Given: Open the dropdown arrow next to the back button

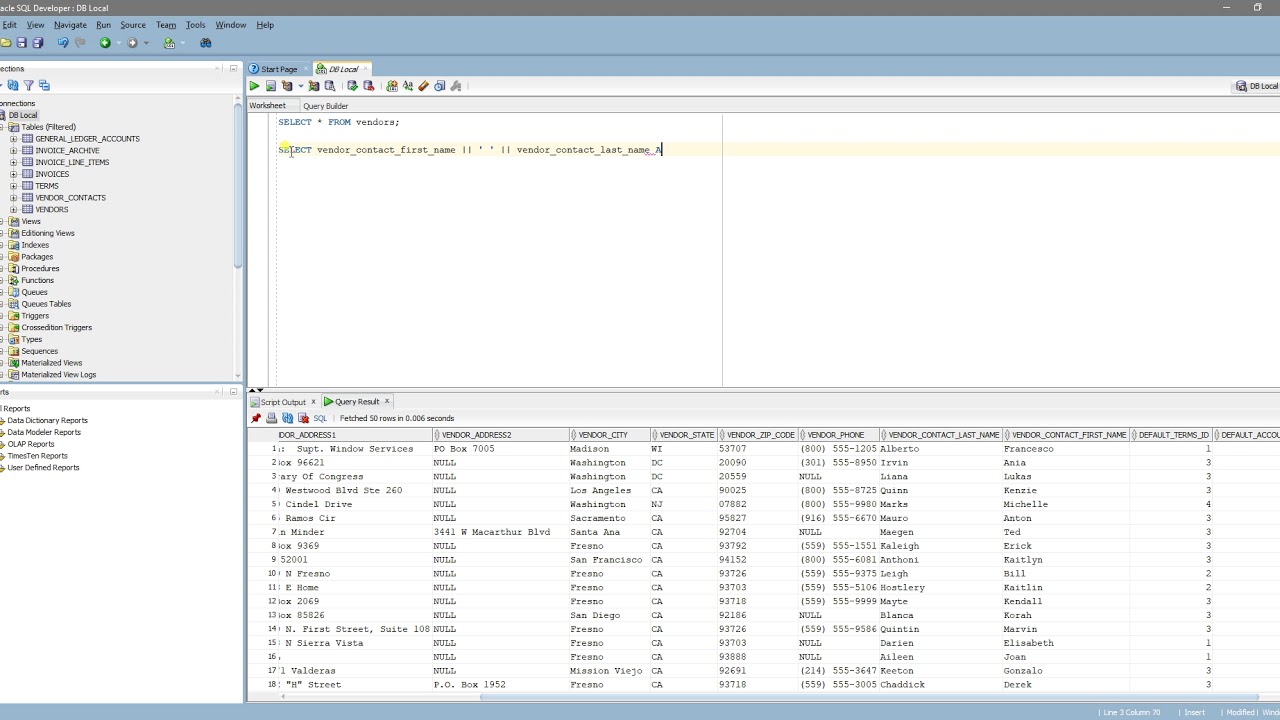Looking at the screenshot, I should point(118,43).
